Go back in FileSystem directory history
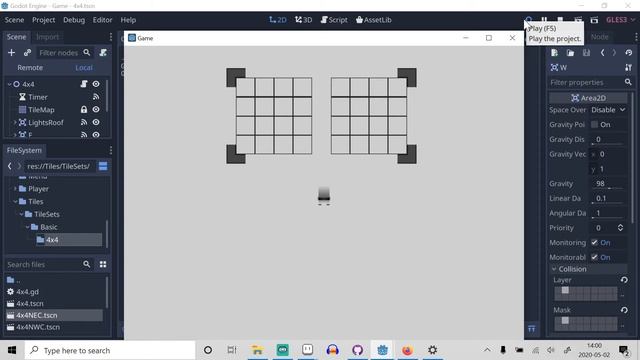 (10, 166)
